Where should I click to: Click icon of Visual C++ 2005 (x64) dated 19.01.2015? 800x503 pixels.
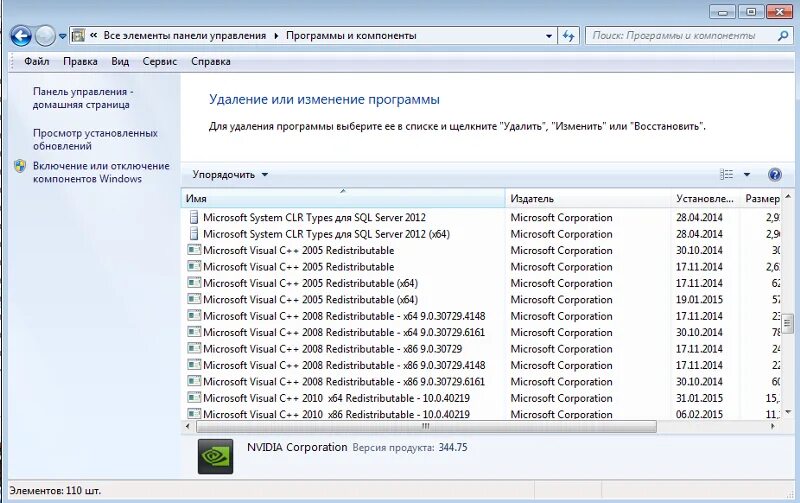click(x=194, y=299)
